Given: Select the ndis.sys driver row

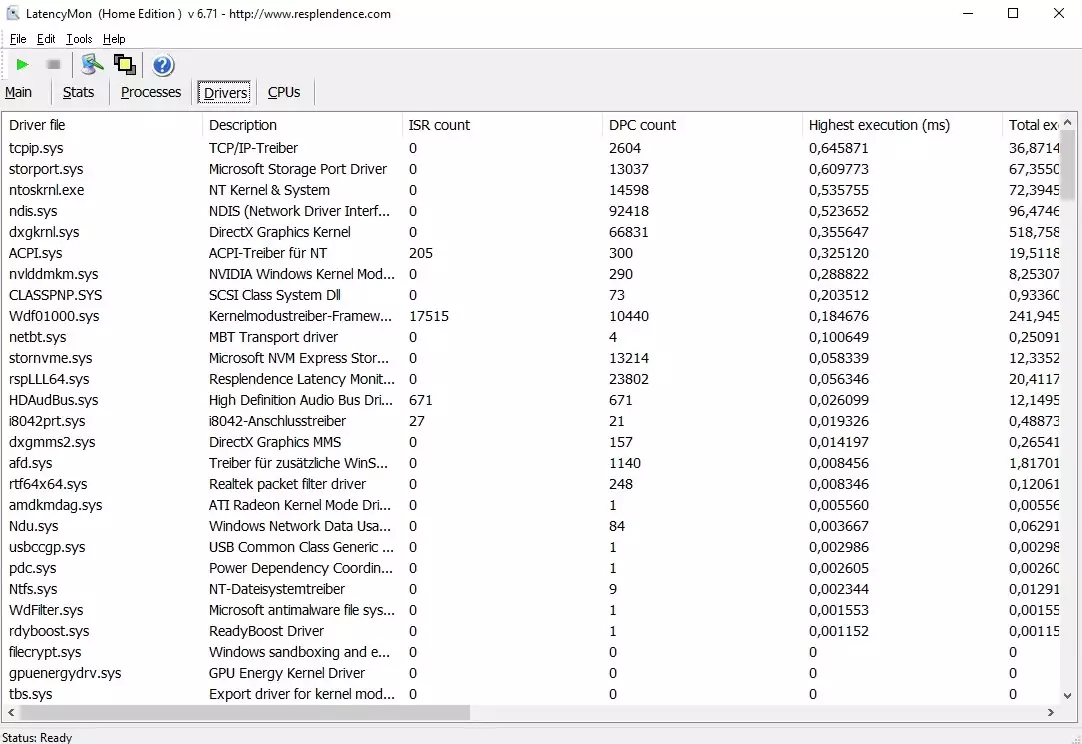Looking at the screenshot, I should [531, 211].
